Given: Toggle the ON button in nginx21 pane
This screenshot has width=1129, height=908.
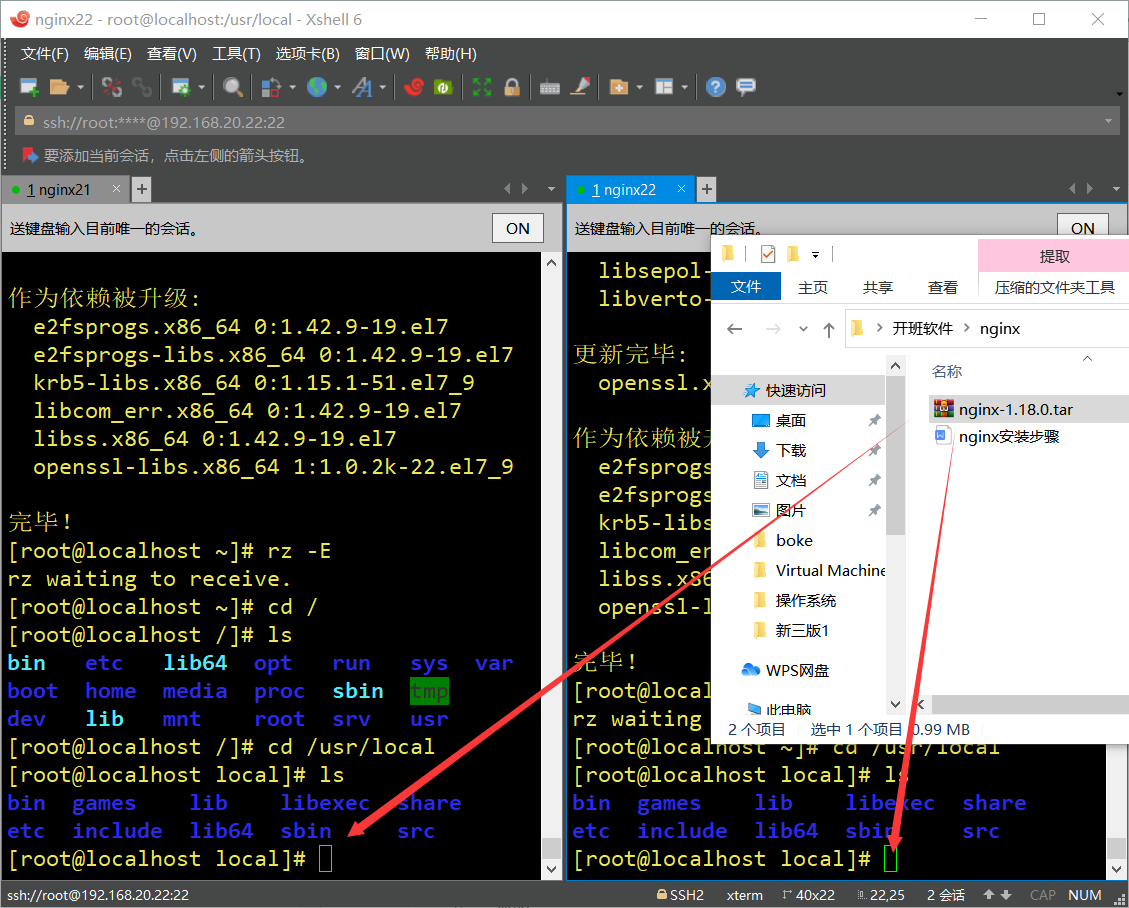Looking at the screenshot, I should pyautogui.click(x=518, y=228).
